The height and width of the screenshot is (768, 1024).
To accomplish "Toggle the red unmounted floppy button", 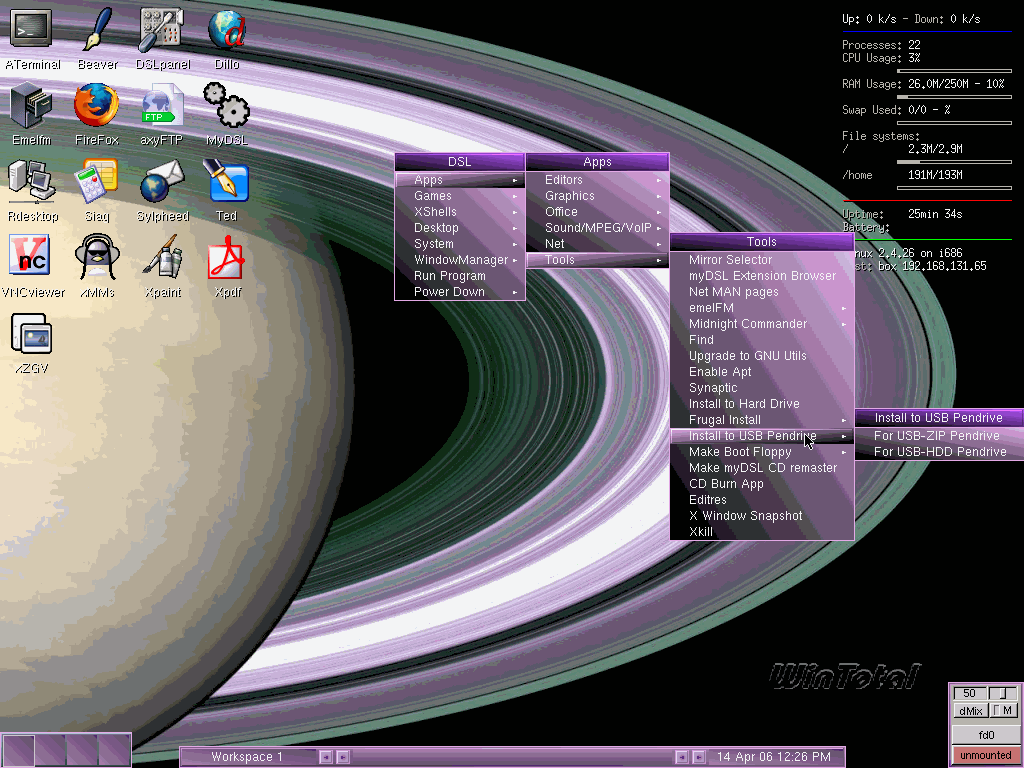I will 985,755.
